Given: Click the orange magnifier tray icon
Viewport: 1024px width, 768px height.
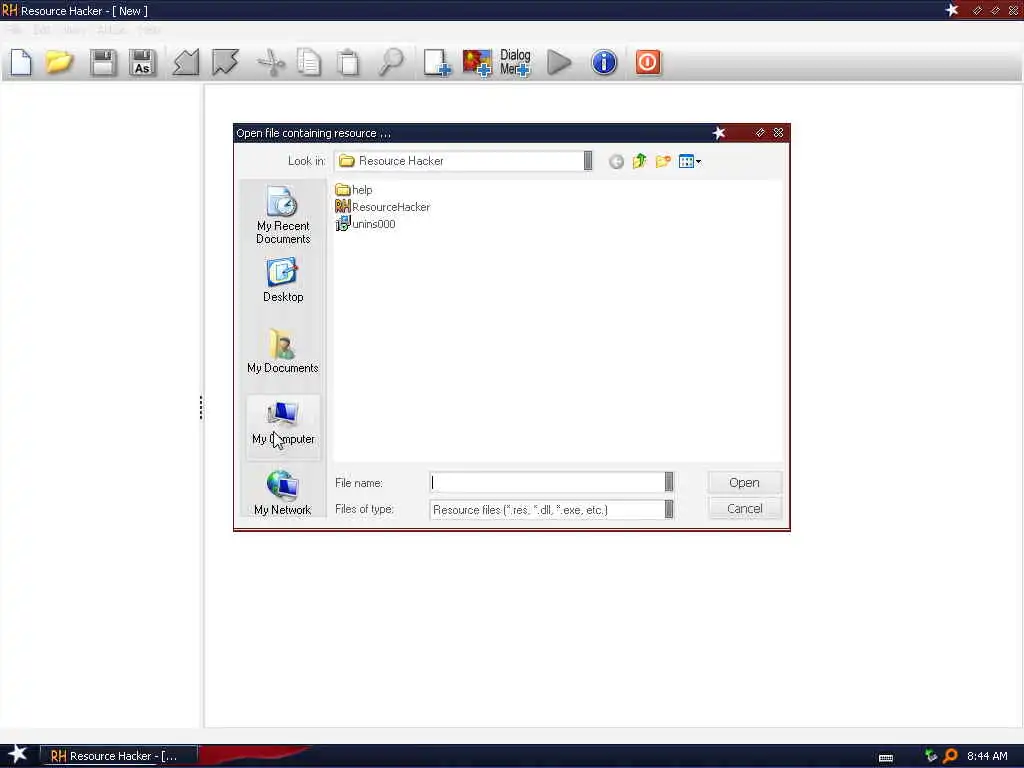Looking at the screenshot, I should coord(950,756).
